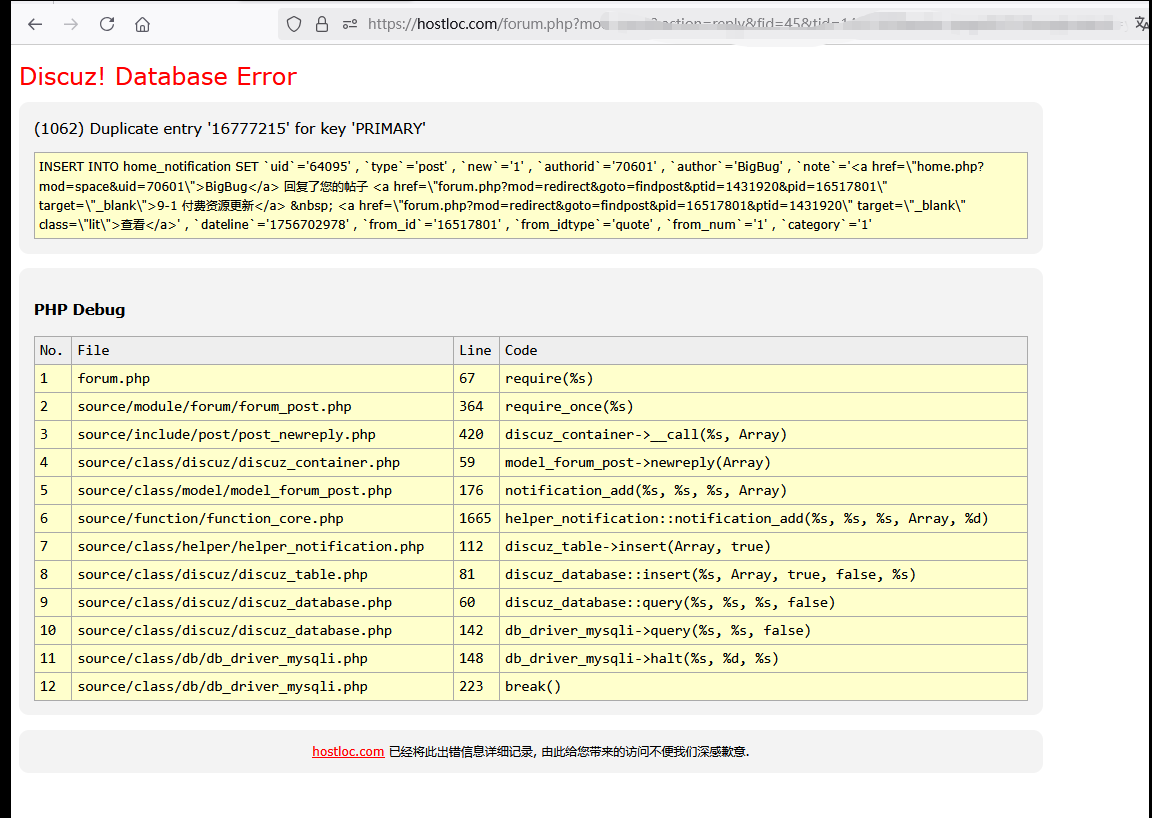
Task: Click line number 223 cell
Action: (476, 686)
